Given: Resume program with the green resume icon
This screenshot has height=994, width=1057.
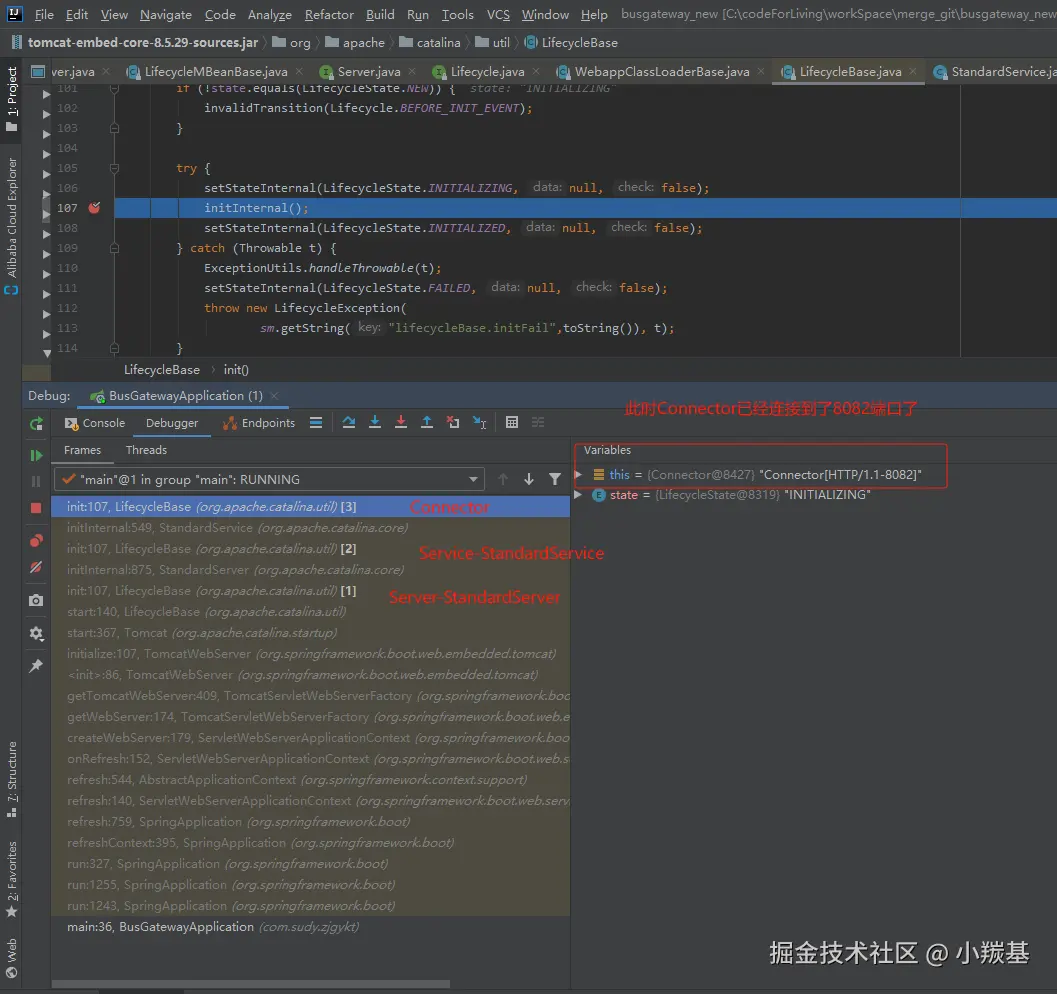Looking at the screenshot, I should (36, 456).
